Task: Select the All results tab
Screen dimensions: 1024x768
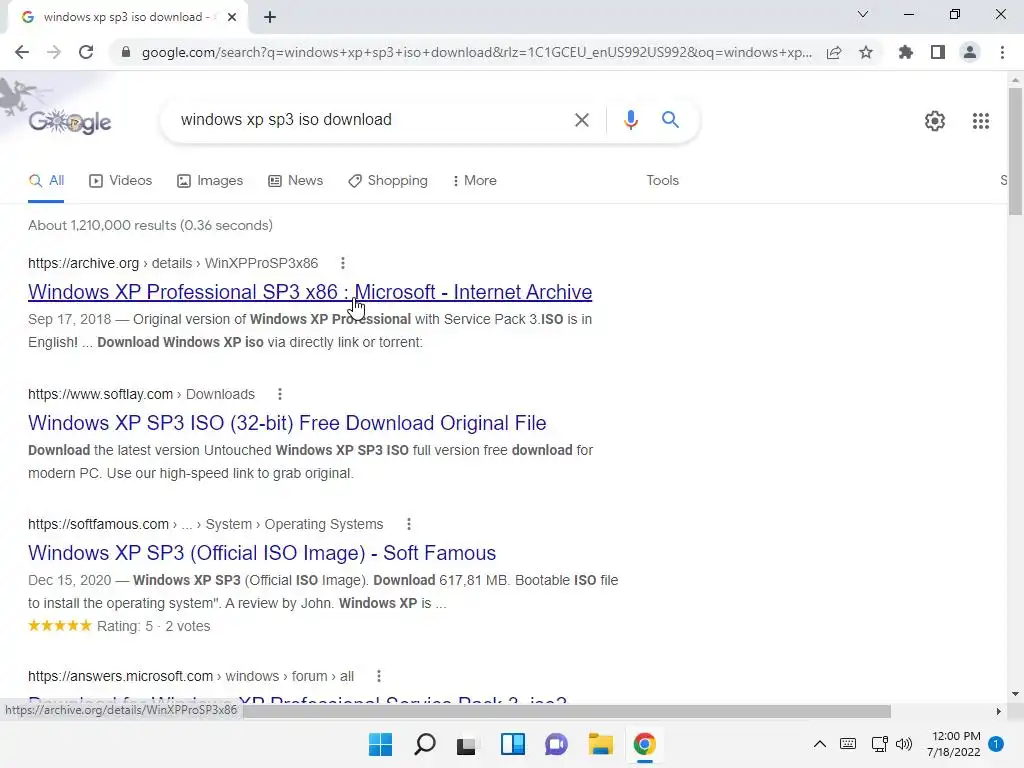Action: 46,180
